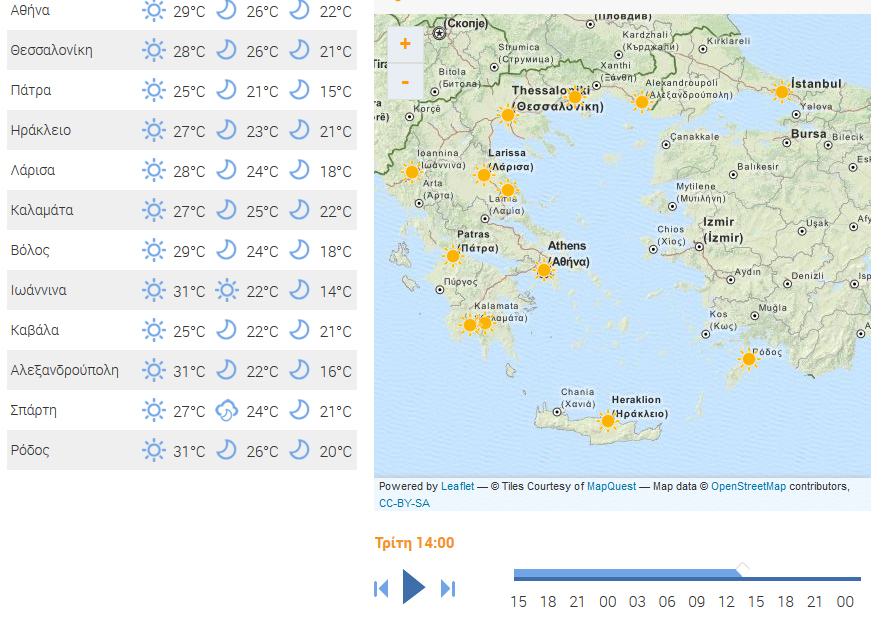The width and height of the screenshot is (881, 622).
Task: Zoom in the map with plus button
Action: coord(405,44)
